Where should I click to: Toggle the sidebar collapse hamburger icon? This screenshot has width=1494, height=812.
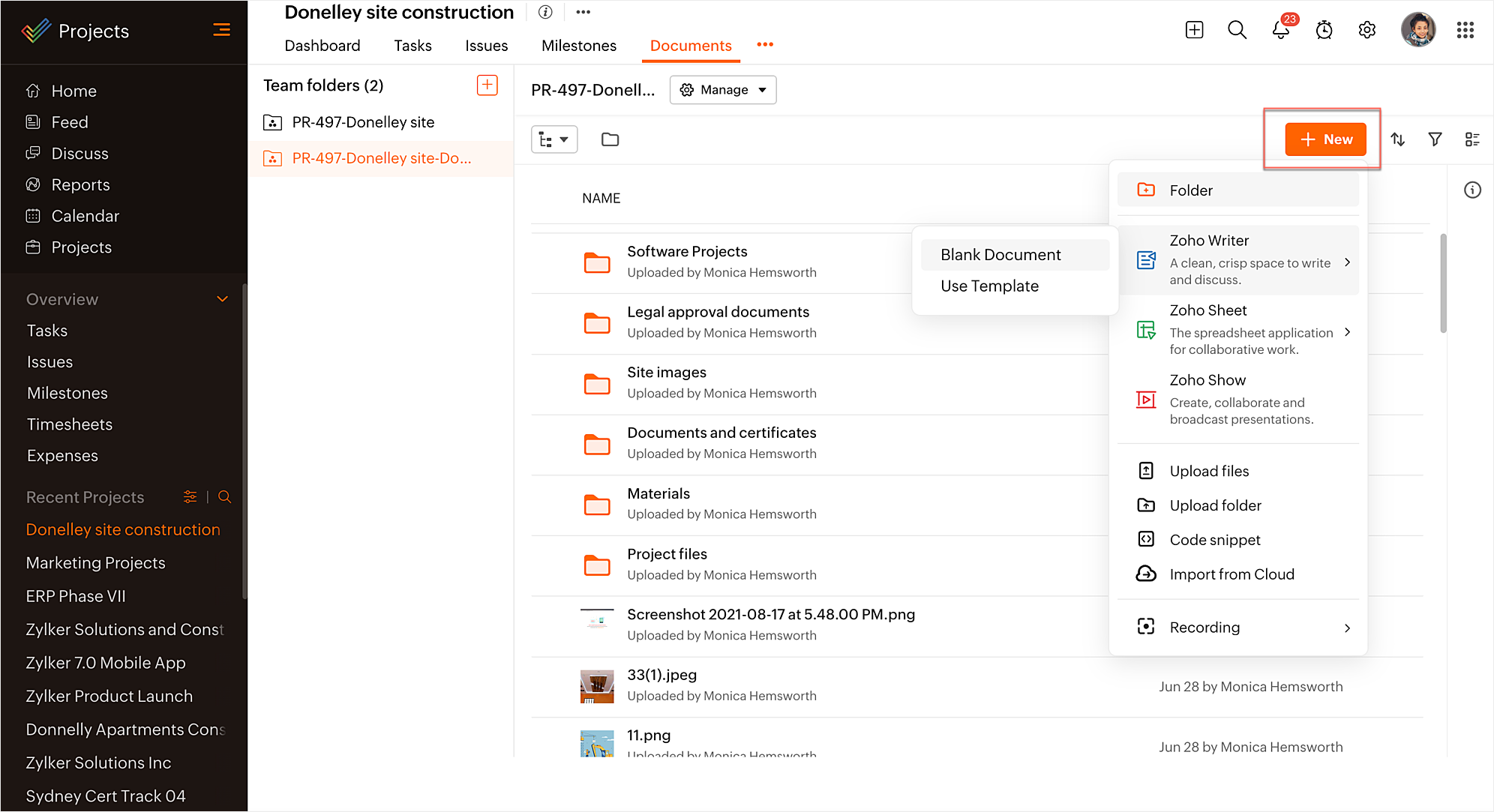coord(221,30)
